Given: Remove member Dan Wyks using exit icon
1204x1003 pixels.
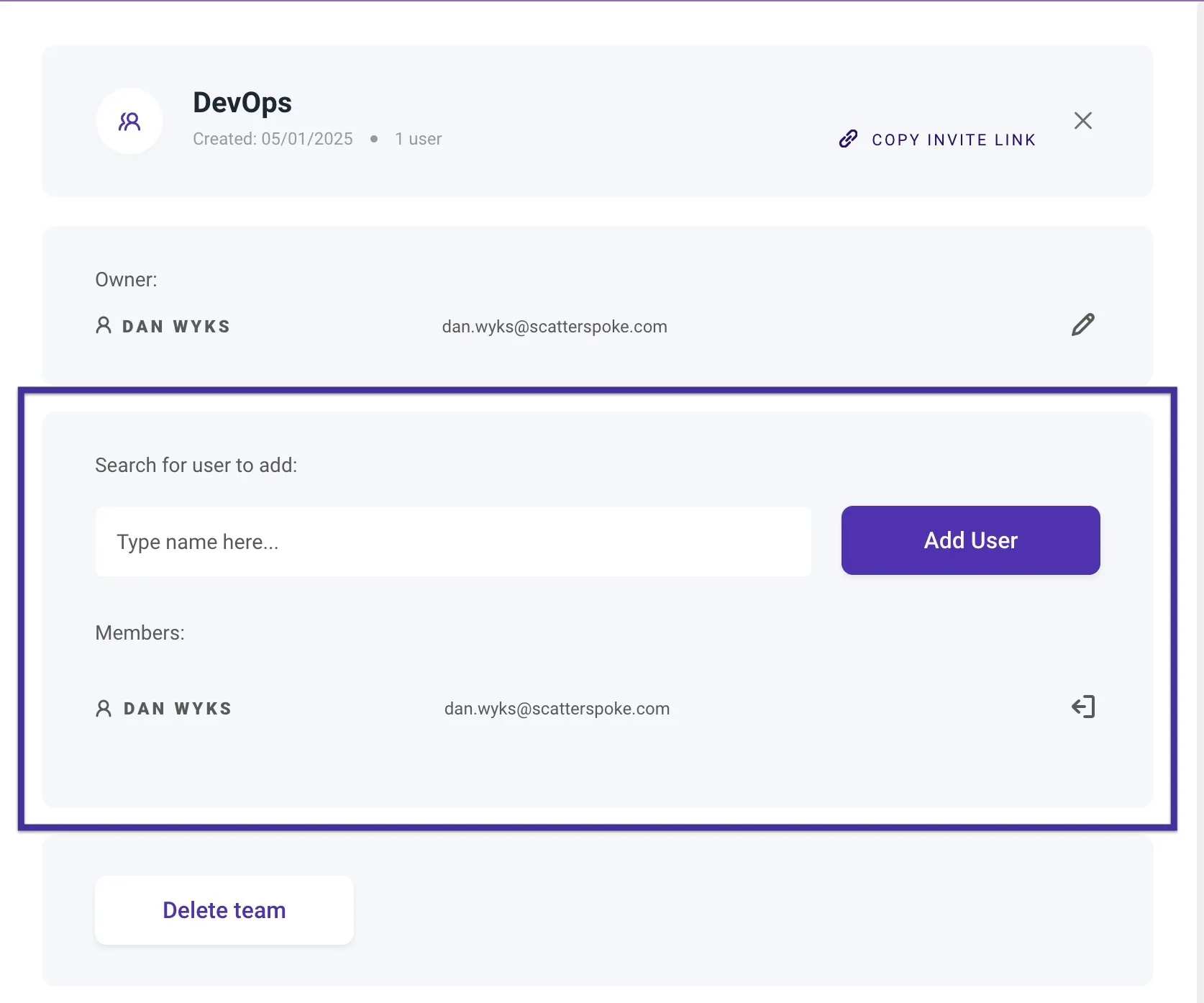Looking at the screenshot, I should [1082, 707].
